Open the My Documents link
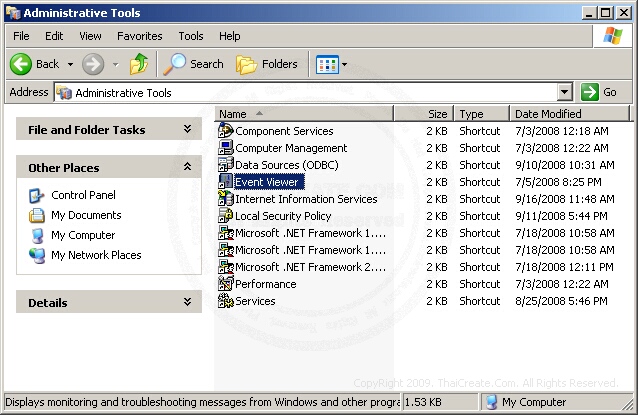Viewport: 638px width, 415px height. (86, 215)
